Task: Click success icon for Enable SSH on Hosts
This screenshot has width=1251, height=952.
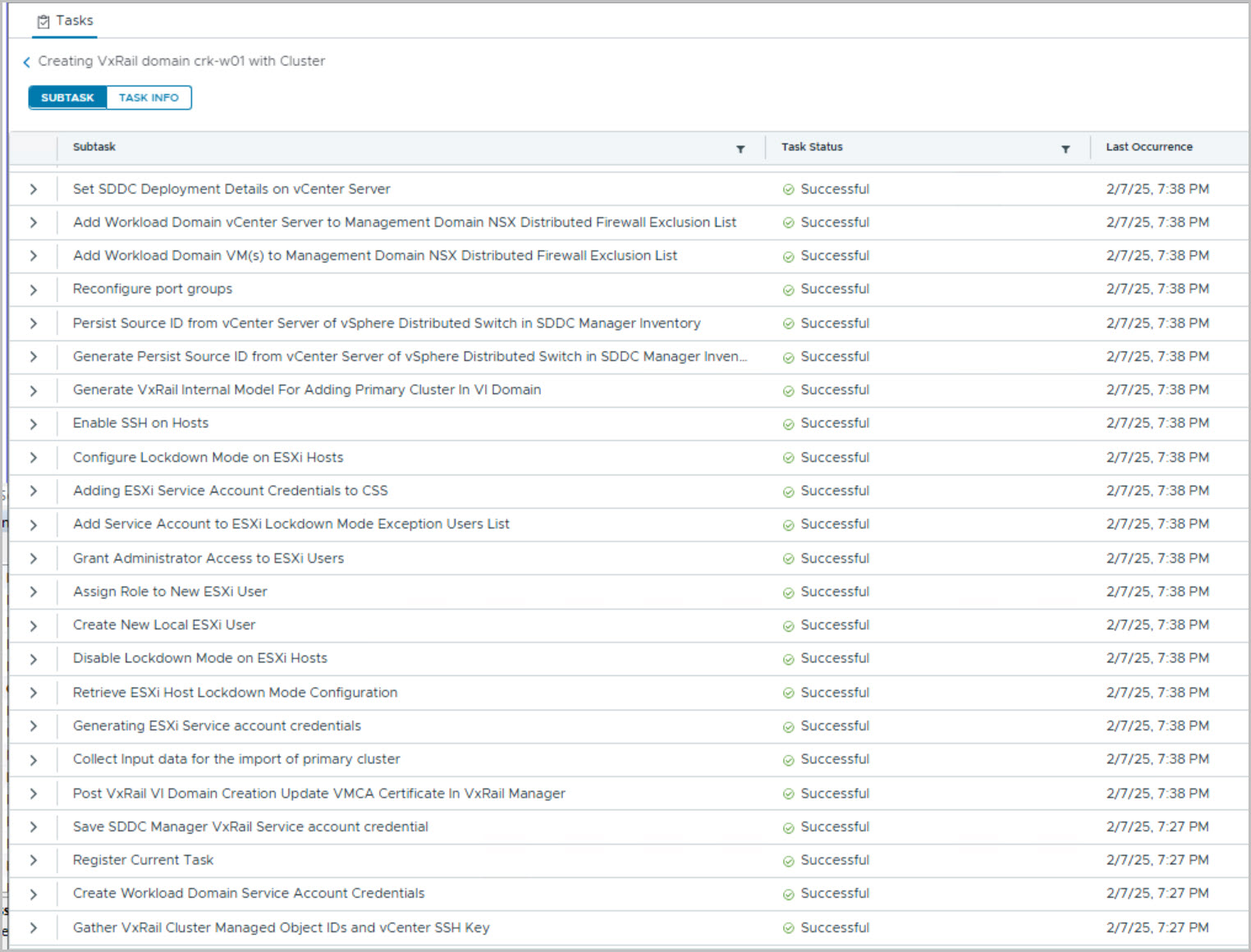Action: pos(788,424)
